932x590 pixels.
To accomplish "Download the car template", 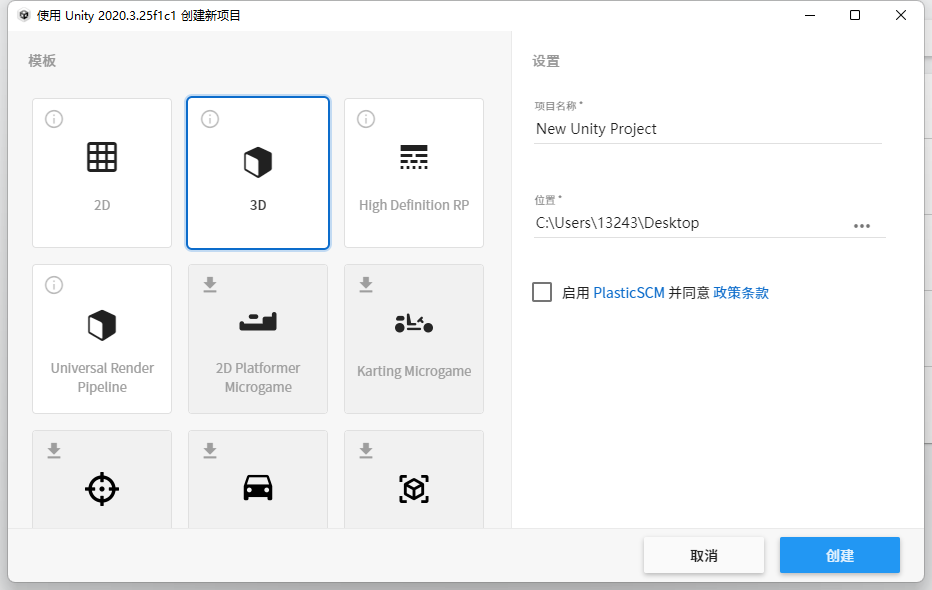I will pyautogui.click(x=210, y=450).
